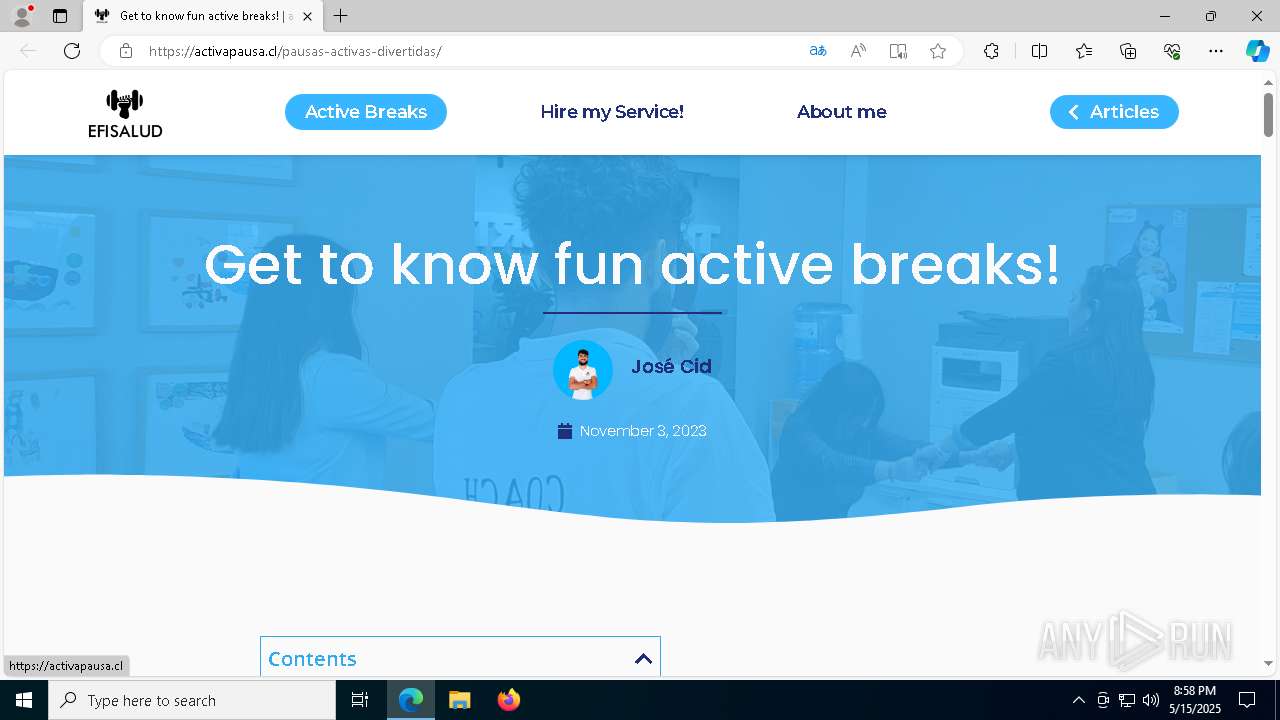Click the address bar URL
This screenshot has height=720, width=1280.
(295, 51)
